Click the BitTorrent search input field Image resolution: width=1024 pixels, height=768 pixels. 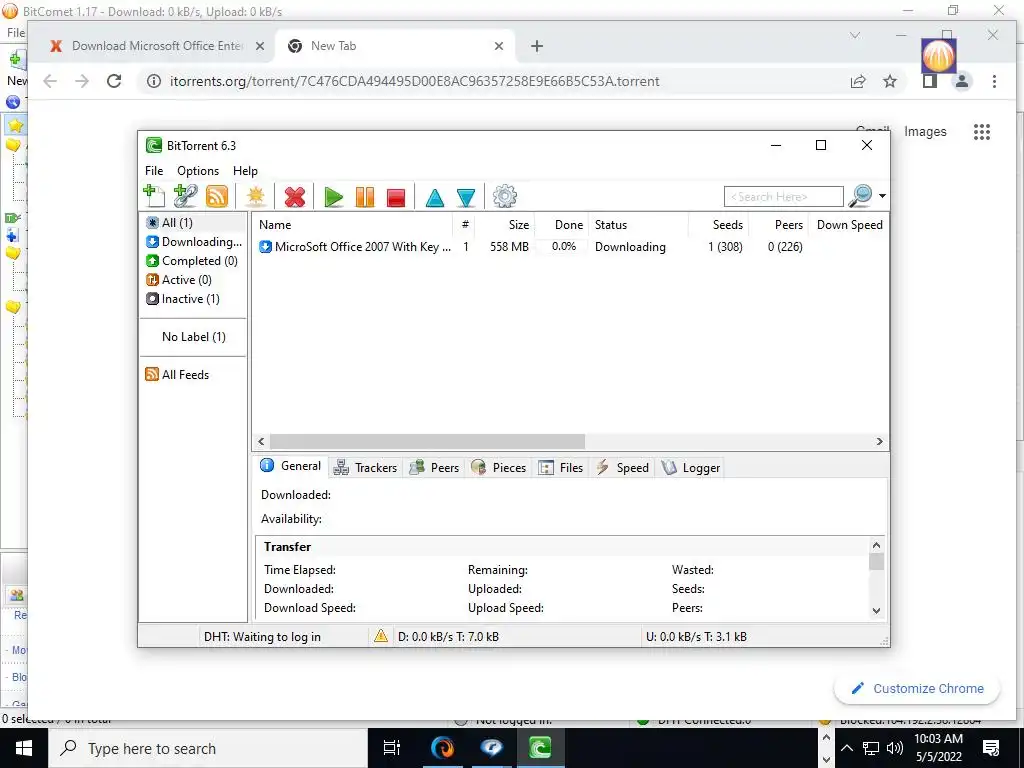pos(784,197)
